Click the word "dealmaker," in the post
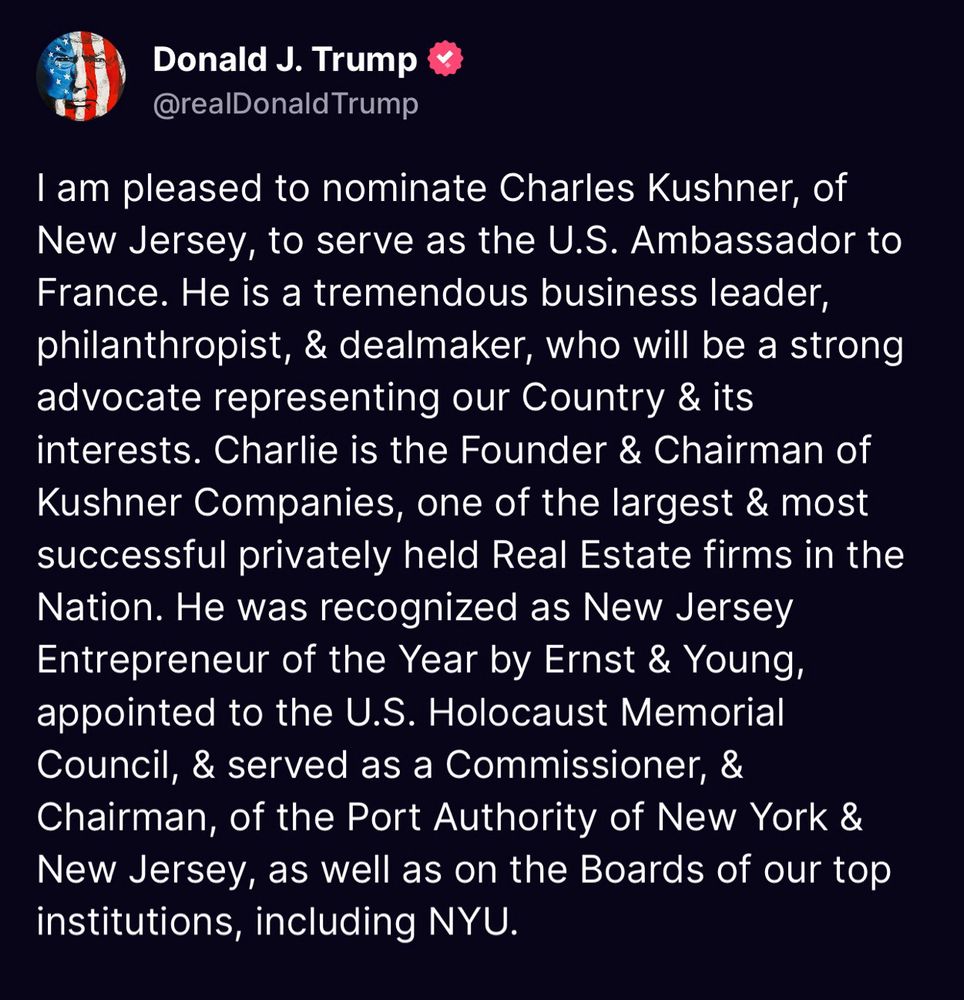 436,346
